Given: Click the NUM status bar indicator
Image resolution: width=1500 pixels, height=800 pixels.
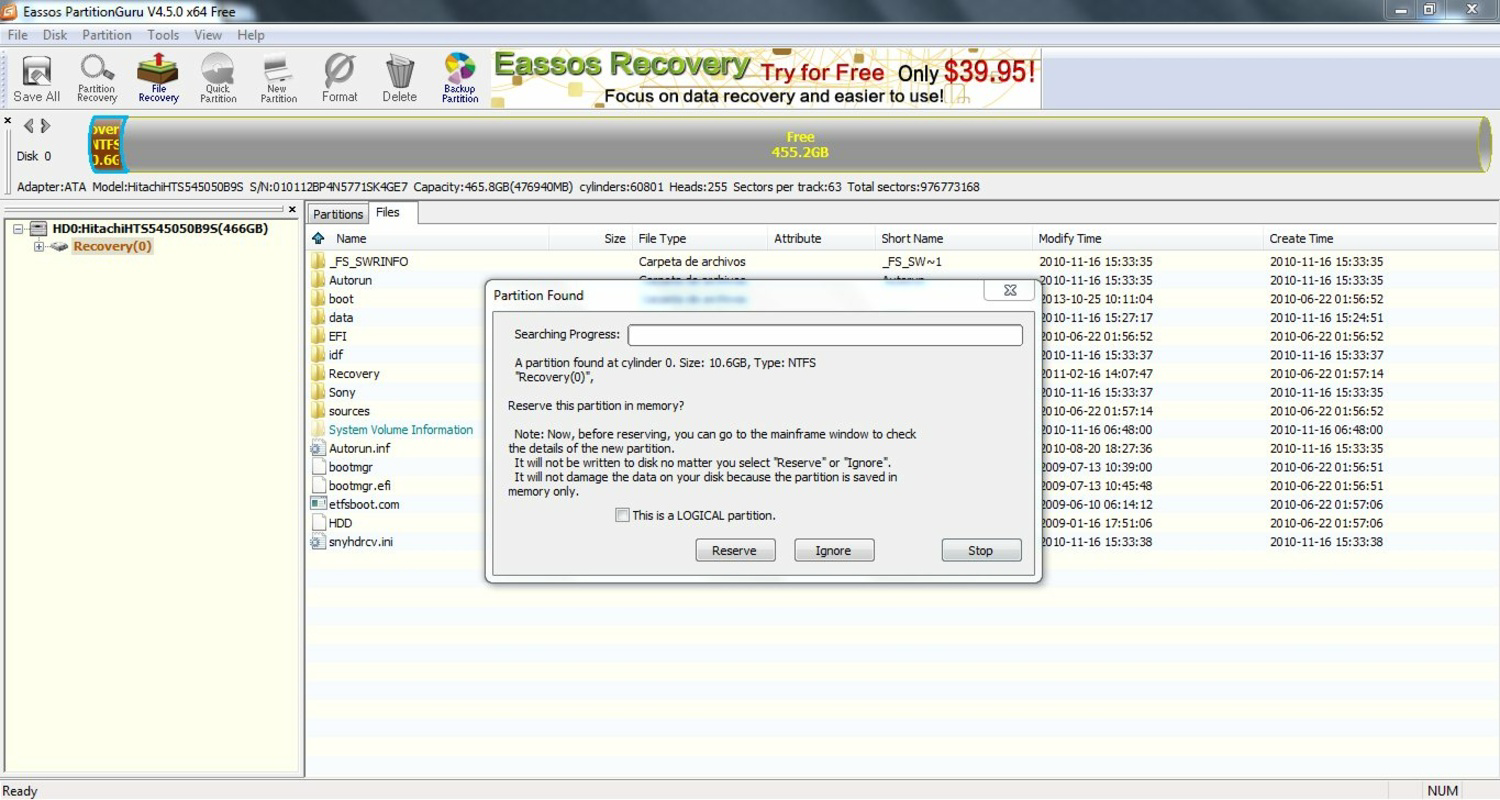Looking at the screenshot, I should [1442, 791].
